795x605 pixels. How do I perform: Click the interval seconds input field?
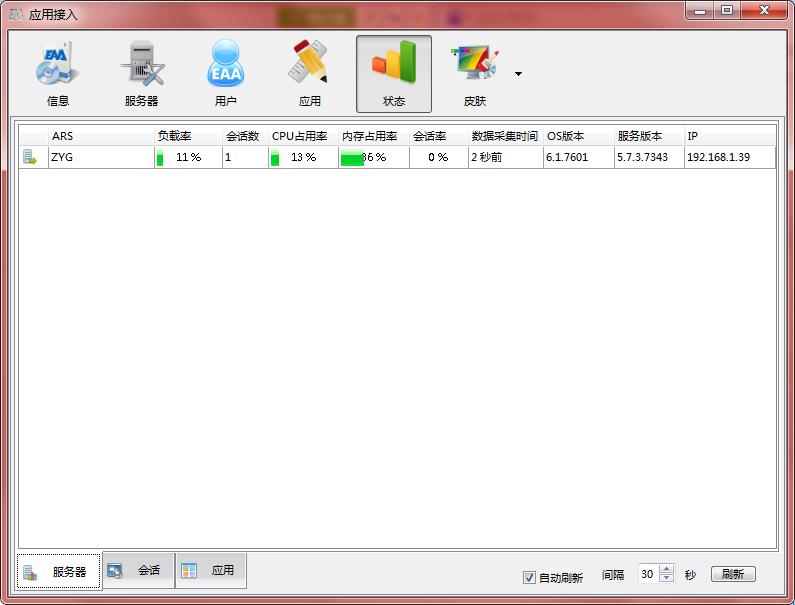pyautogui.click(x=648, y=574)
